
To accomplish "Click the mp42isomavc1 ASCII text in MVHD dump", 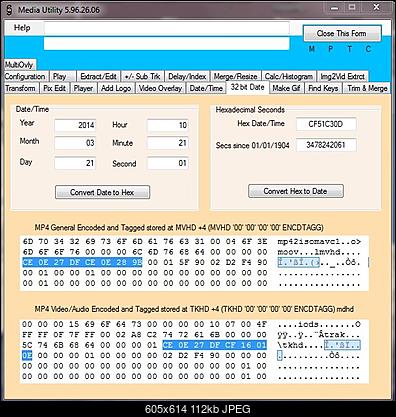I will pos(319,241).
